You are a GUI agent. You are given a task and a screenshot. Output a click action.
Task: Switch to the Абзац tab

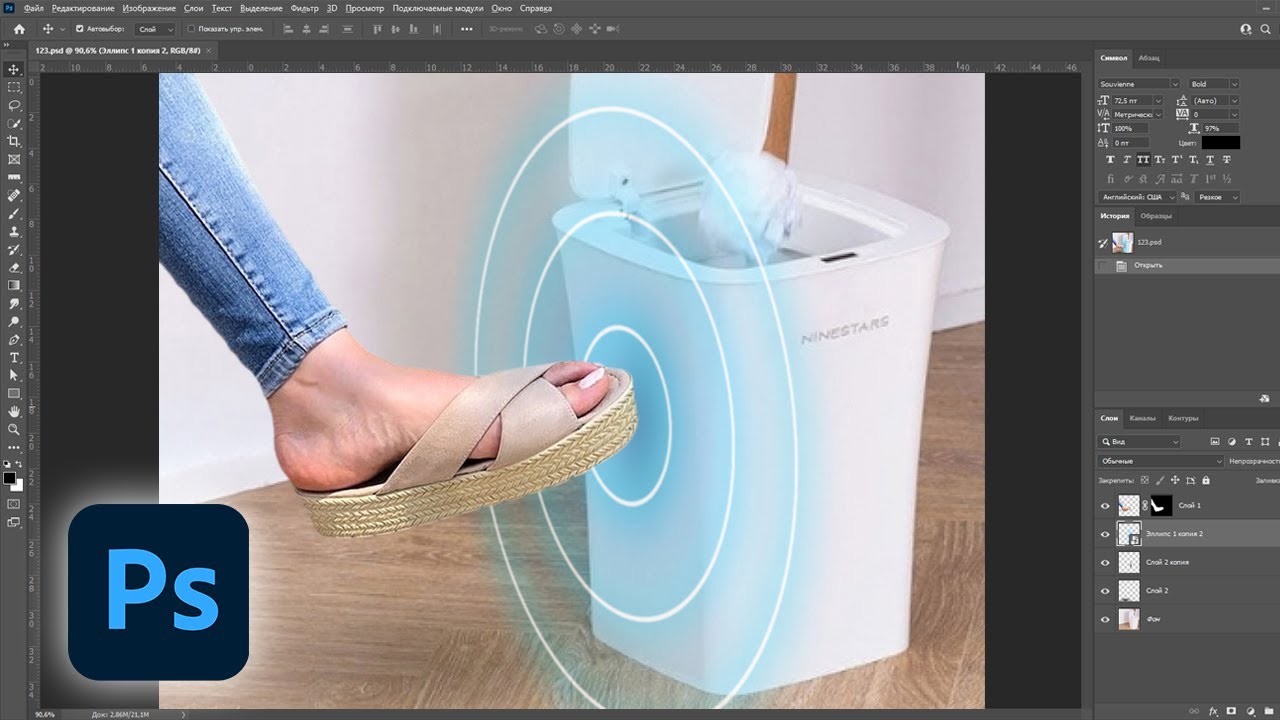pos(1149,58)
